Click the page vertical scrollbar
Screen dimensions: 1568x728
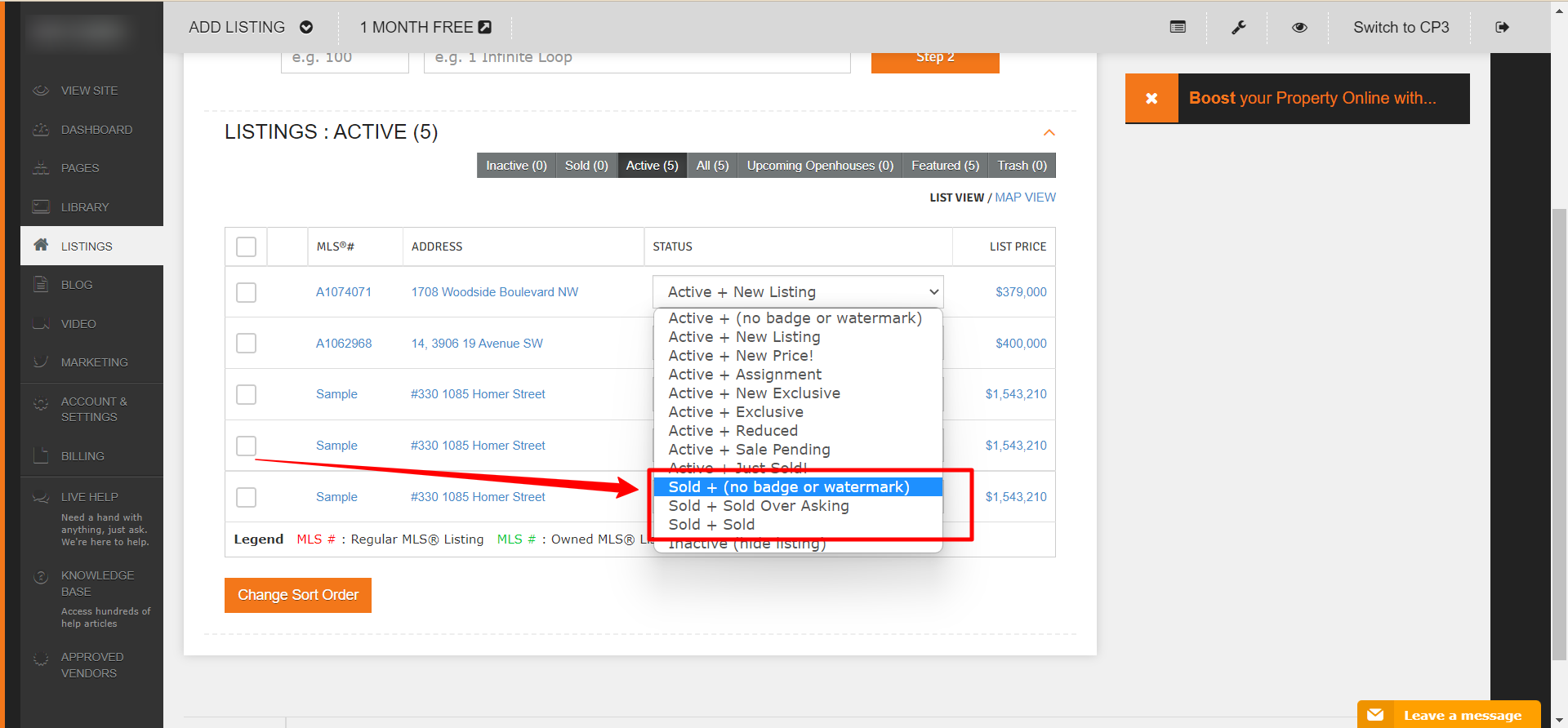[x=1559, y=433]
